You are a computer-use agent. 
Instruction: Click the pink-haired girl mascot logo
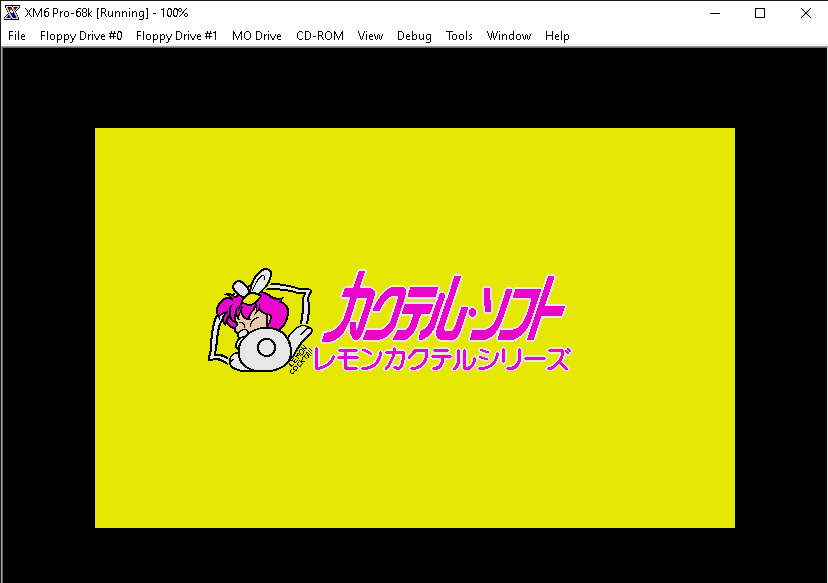click(x=260, y=321)
